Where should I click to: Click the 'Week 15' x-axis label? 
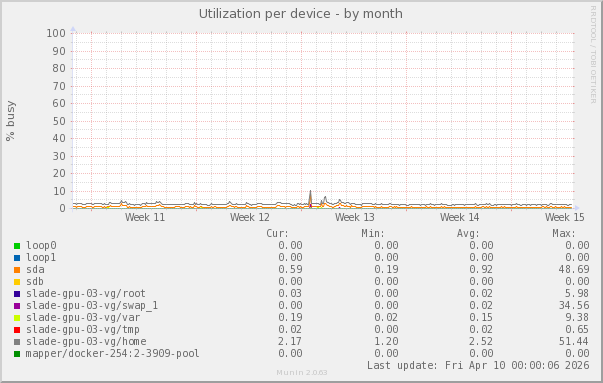565,217
